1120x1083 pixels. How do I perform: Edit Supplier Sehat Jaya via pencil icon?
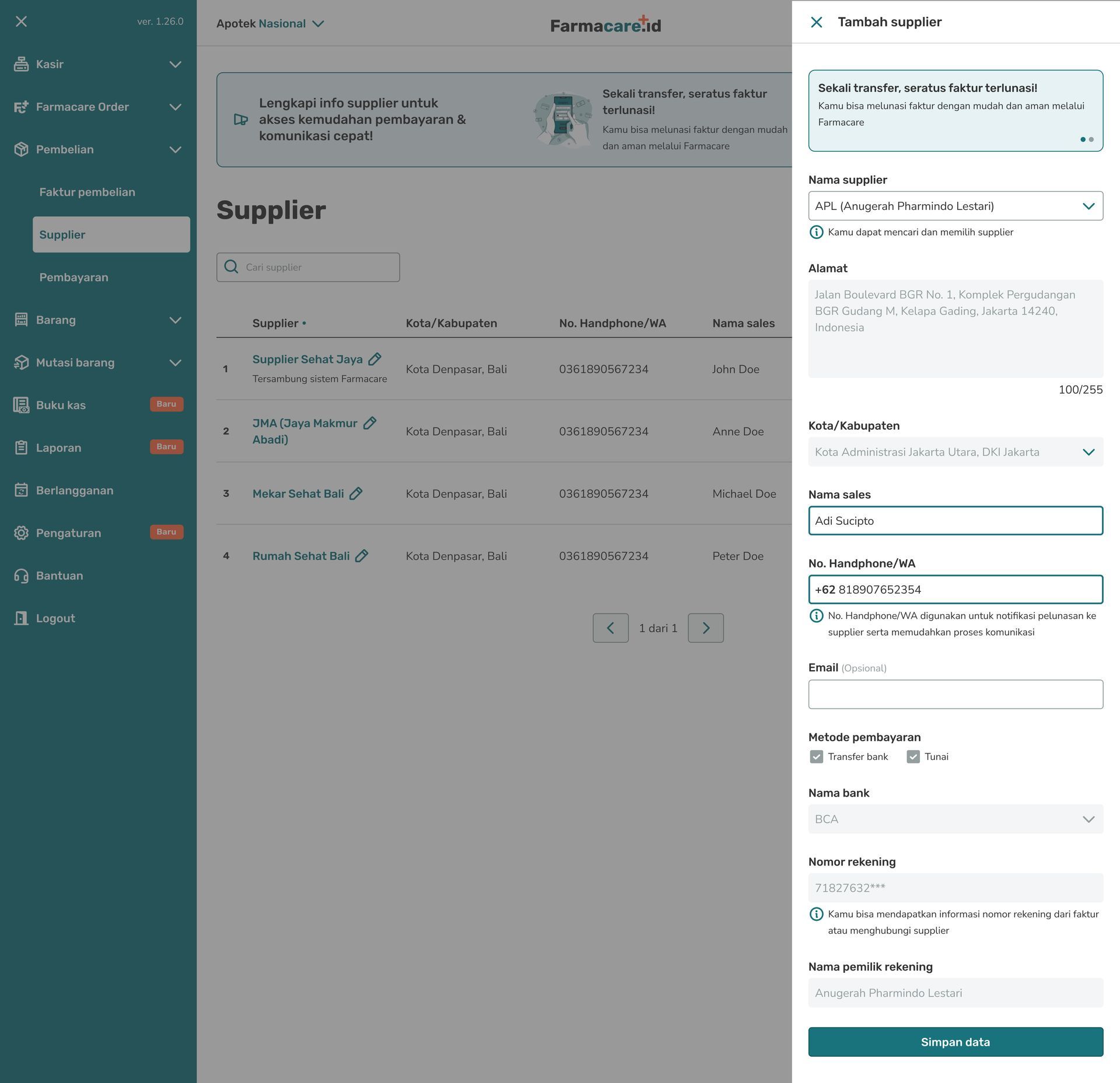pos(374,359)
